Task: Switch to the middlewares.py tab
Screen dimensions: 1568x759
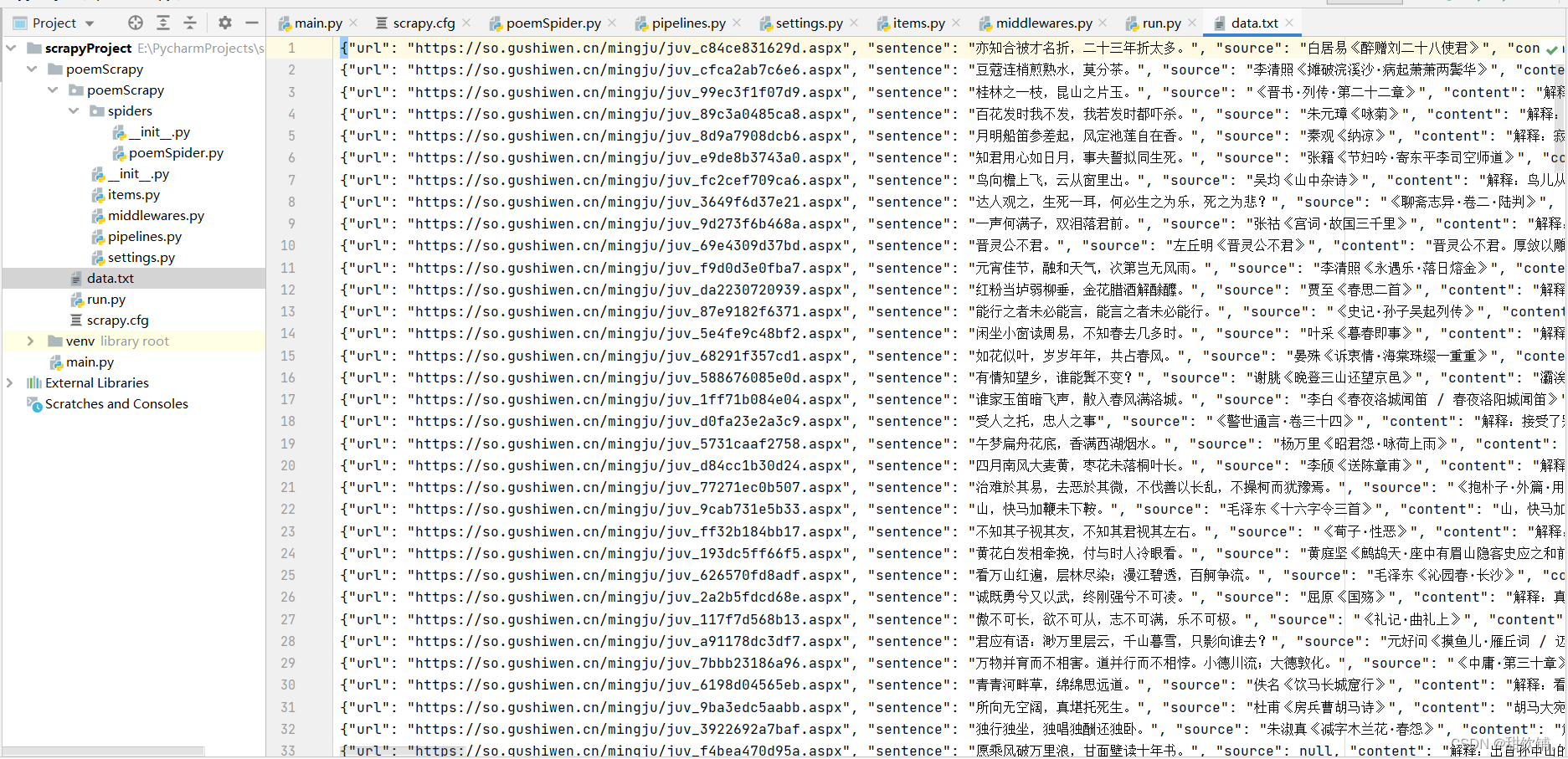Action: click(x=1043, y=23)
